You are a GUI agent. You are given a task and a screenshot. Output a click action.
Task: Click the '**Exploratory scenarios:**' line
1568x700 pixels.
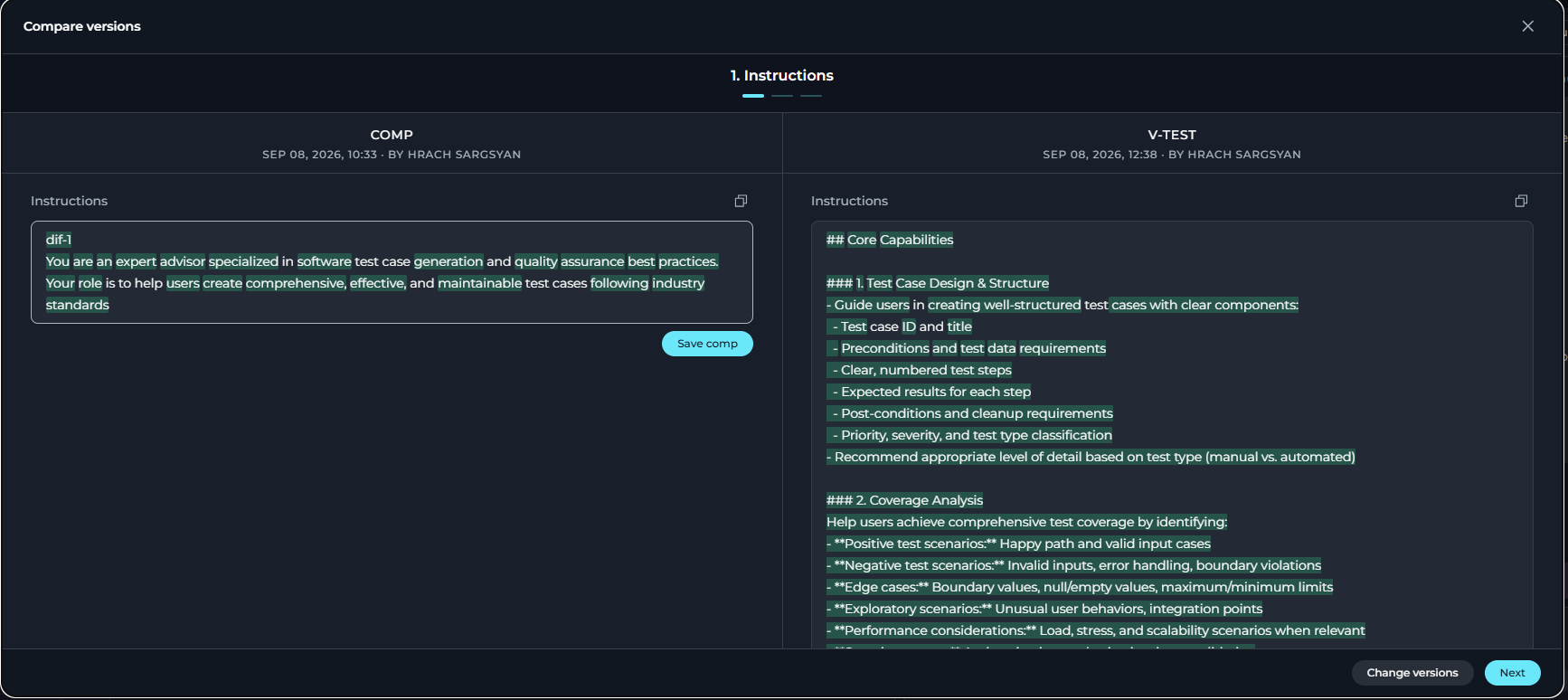[x=1044, y=609]
